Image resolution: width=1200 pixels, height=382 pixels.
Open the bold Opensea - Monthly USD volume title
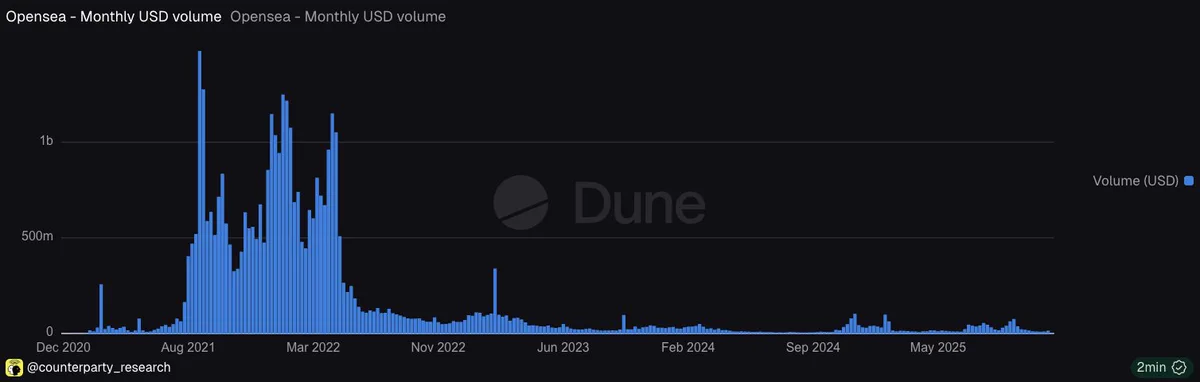point(113,17)
